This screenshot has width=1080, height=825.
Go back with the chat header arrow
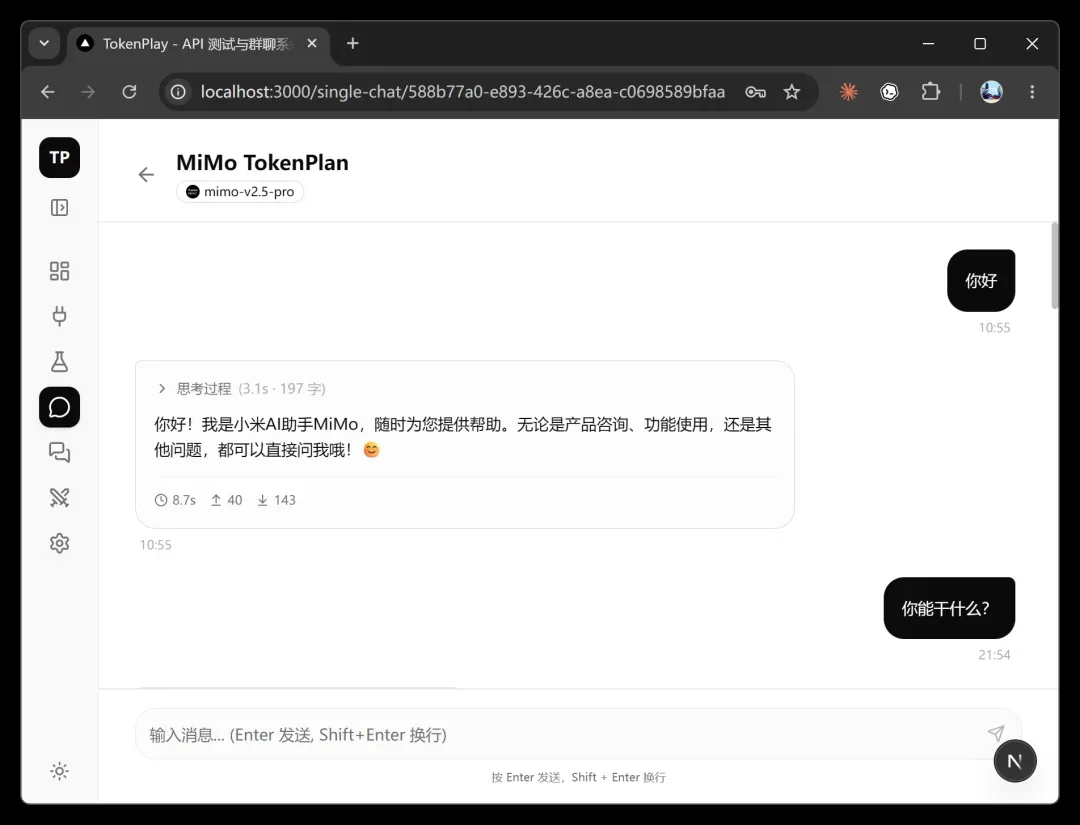[x=146, y=175]
